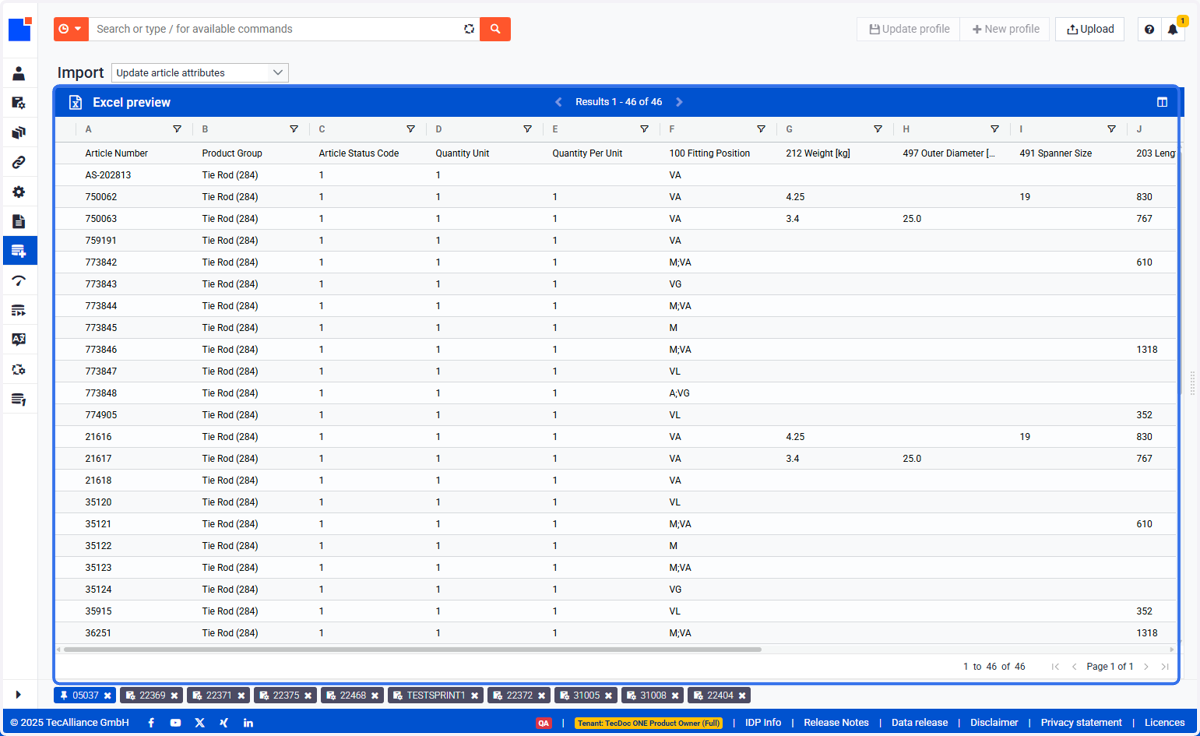This screenshot has width=1200, height=736.
Task: Click the New profile button
Action: point(1005,29)
